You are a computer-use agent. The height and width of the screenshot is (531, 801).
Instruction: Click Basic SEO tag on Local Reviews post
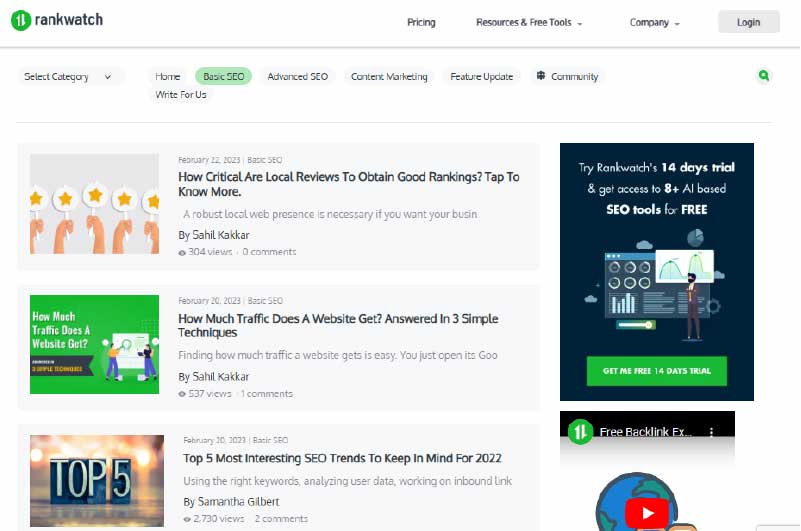pos(265,160)
